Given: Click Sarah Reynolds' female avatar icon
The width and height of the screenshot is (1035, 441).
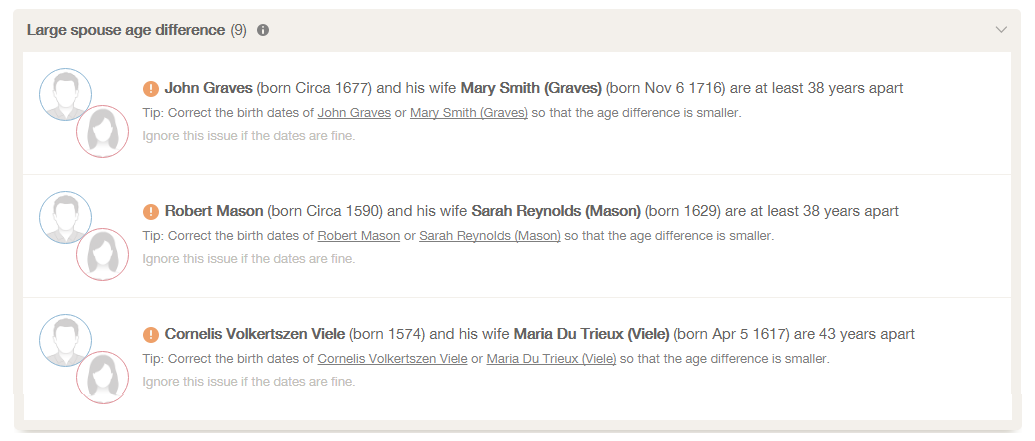Looking at the screenshot, I should (102, 254).
